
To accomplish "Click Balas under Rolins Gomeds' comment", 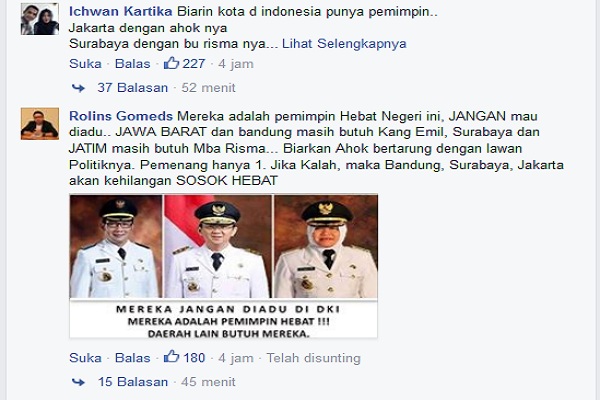I will pyautogui.click(x=132, y=358).
